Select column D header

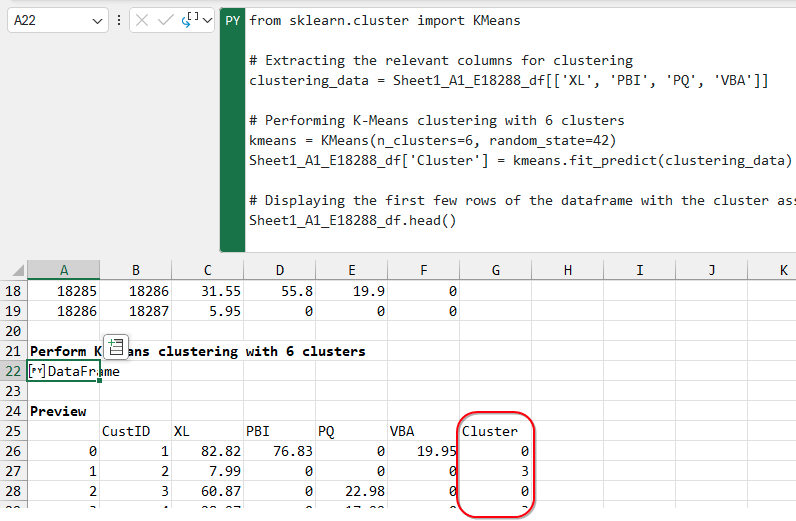[279, 270]
